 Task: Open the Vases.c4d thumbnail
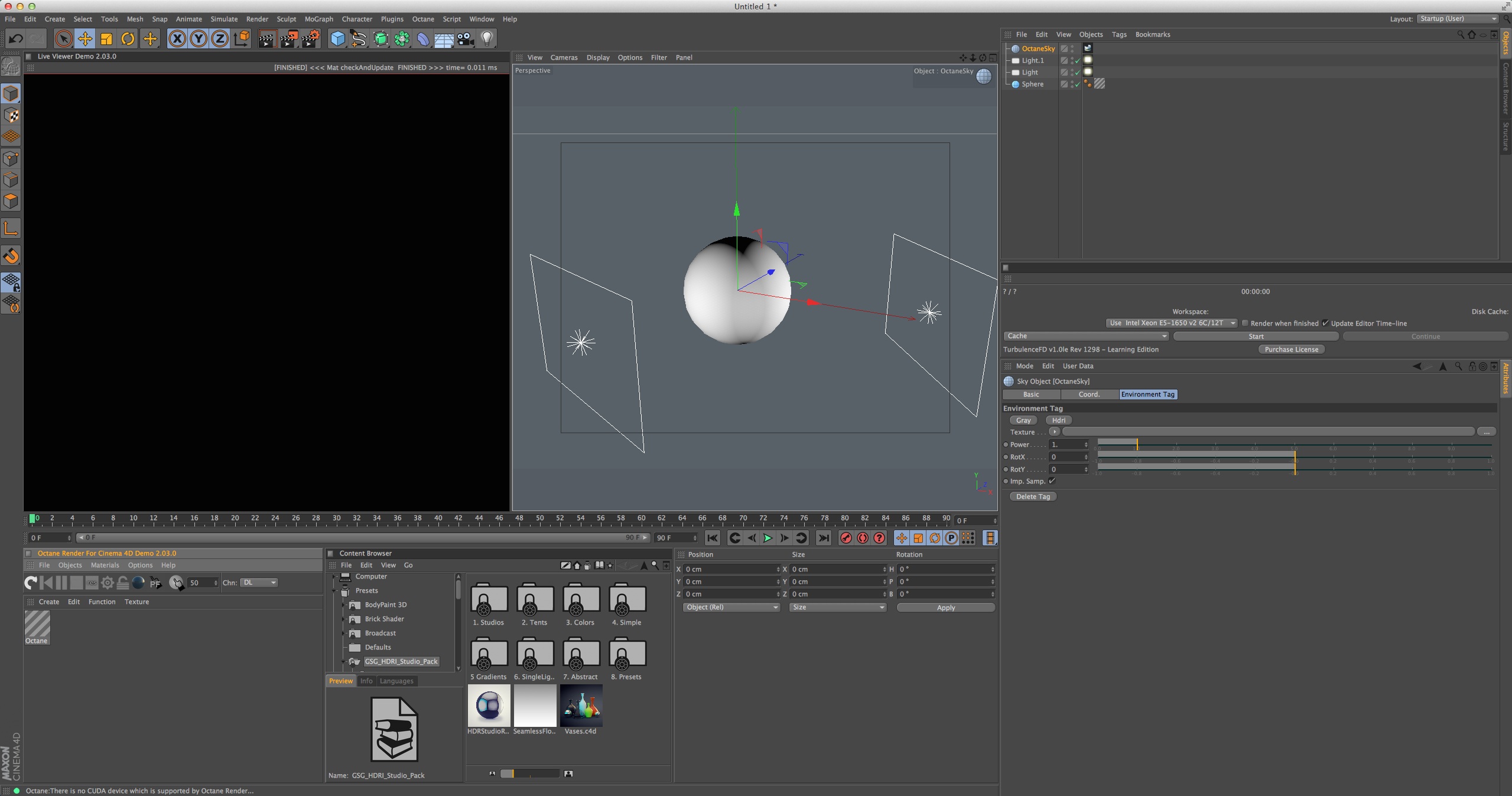581,706
